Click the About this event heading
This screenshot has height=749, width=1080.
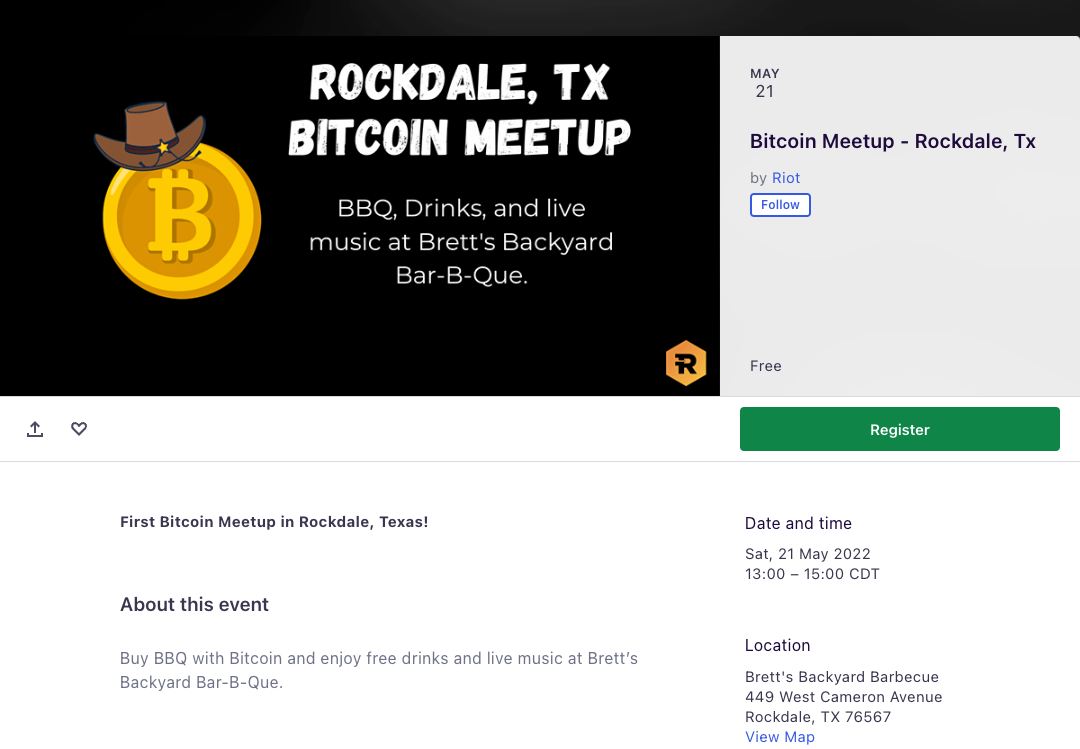[x=194, y=604]
